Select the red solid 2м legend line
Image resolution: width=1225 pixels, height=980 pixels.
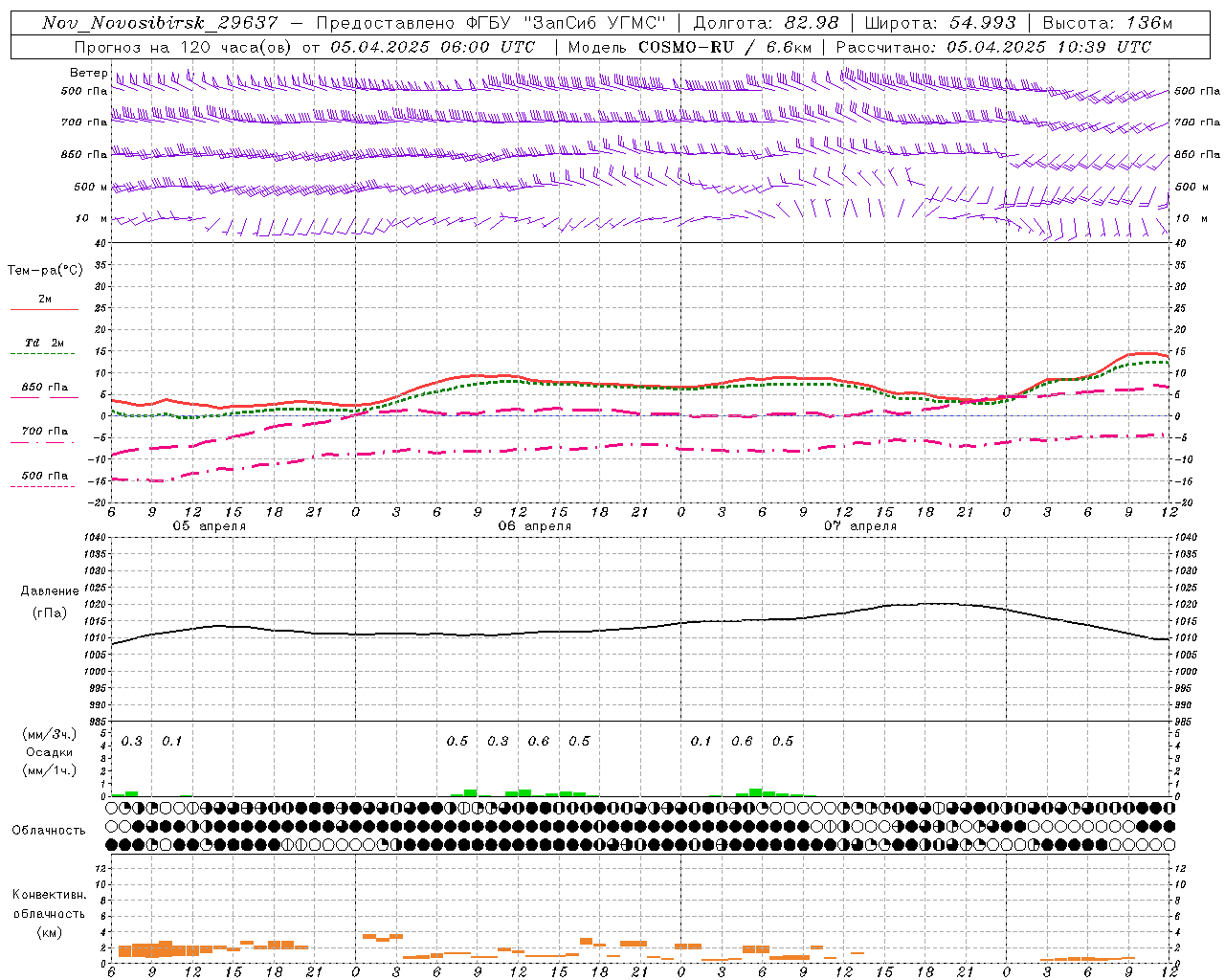[x=44, y=309]
